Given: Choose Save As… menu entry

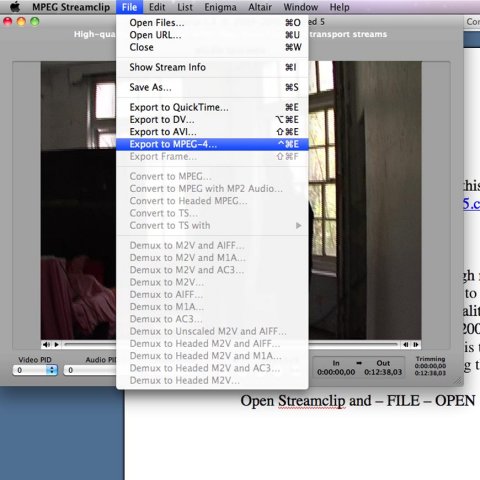Looking at the screenshot, I should tap(212, 87).
